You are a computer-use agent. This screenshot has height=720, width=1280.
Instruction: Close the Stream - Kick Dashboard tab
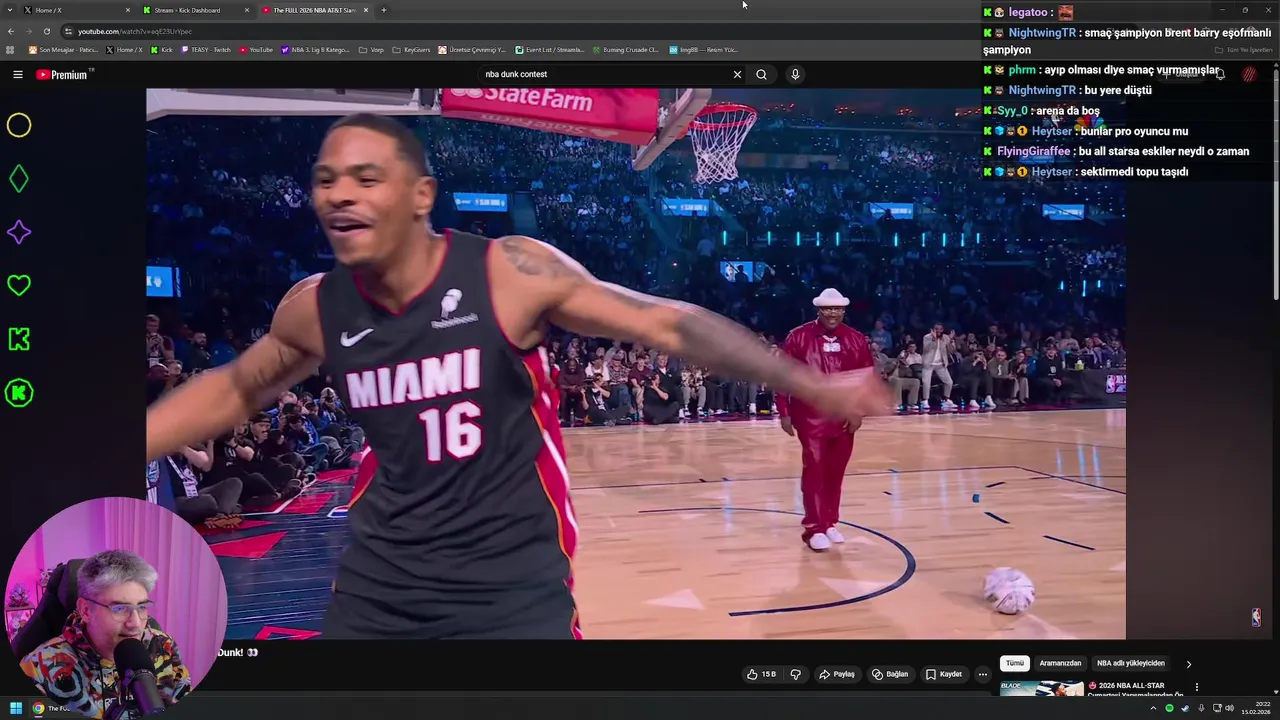247,10
